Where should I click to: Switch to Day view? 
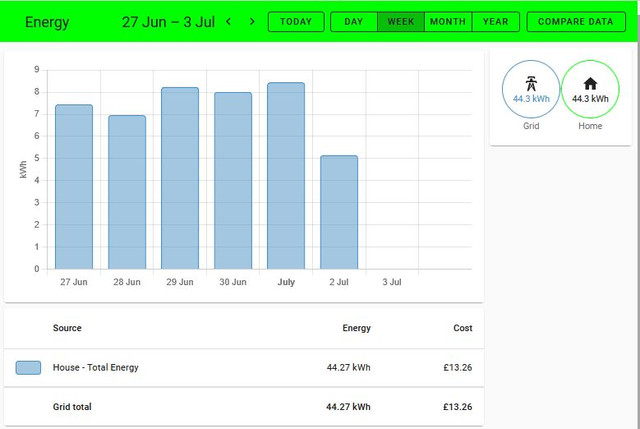point(354,22)
